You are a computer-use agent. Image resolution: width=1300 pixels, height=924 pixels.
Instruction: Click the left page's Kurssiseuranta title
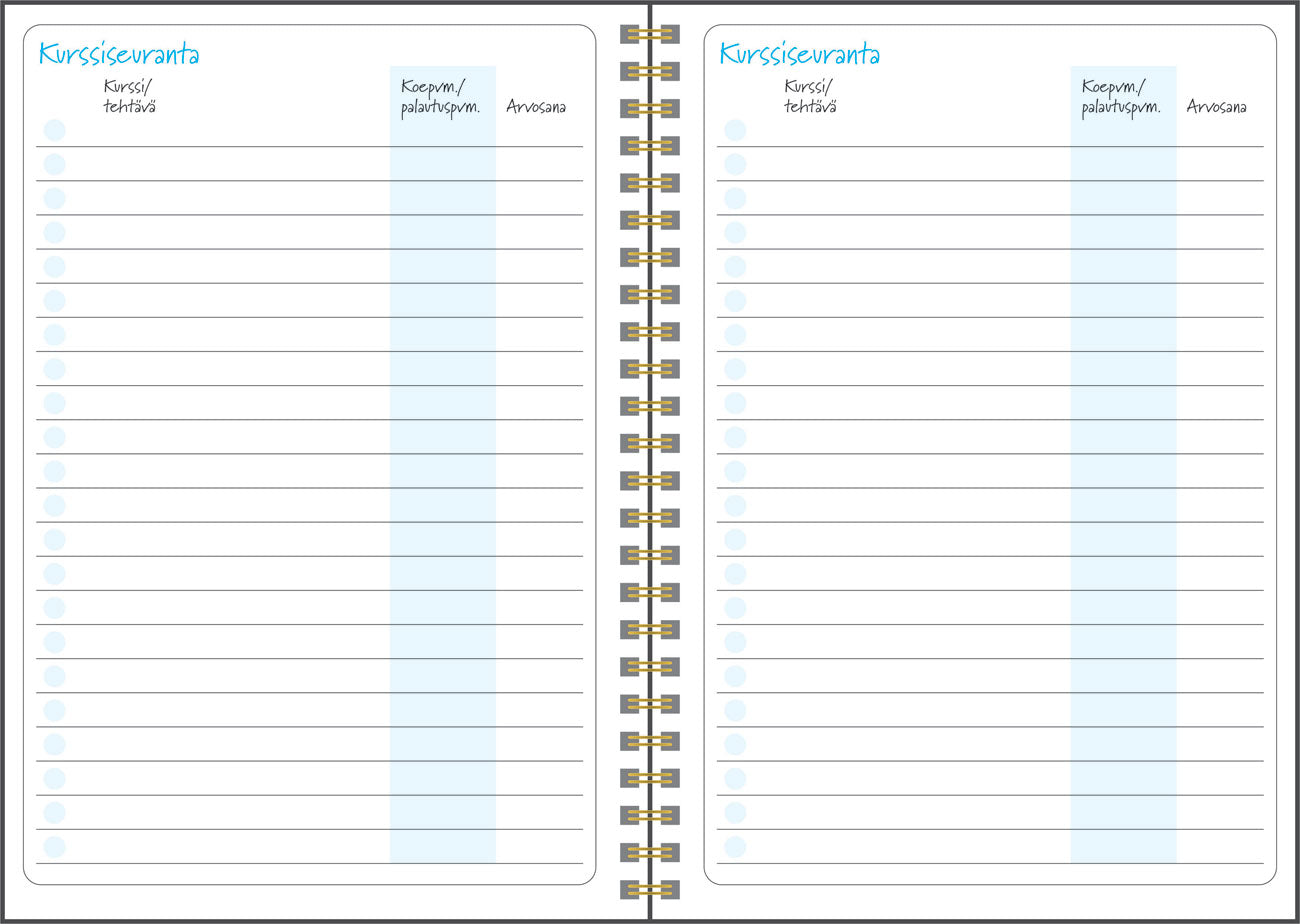coord(119,54)
